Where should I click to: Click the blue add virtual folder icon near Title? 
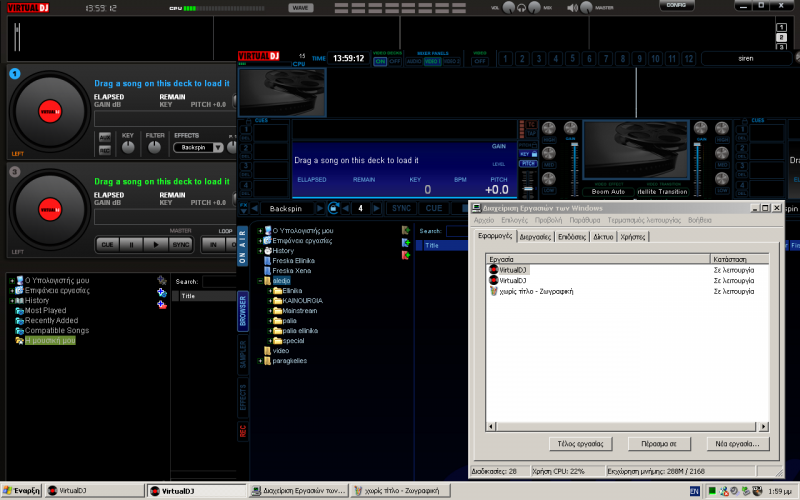(406, 243)
